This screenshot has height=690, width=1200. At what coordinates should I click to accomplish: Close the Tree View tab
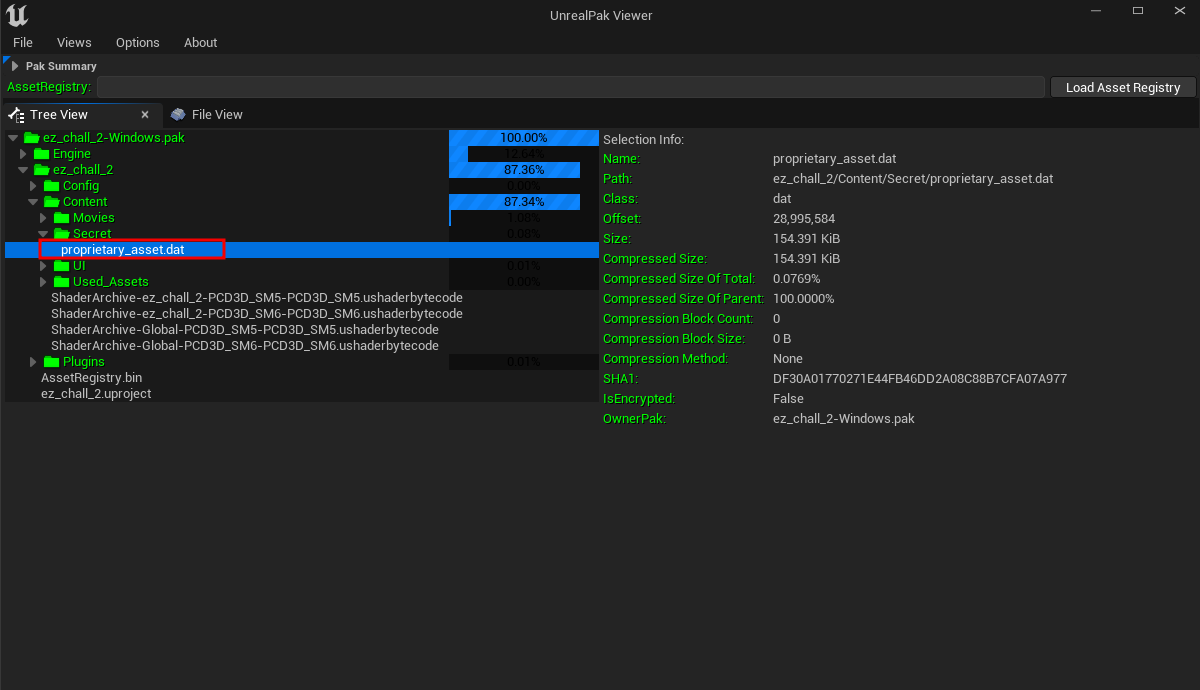point(144,115)
